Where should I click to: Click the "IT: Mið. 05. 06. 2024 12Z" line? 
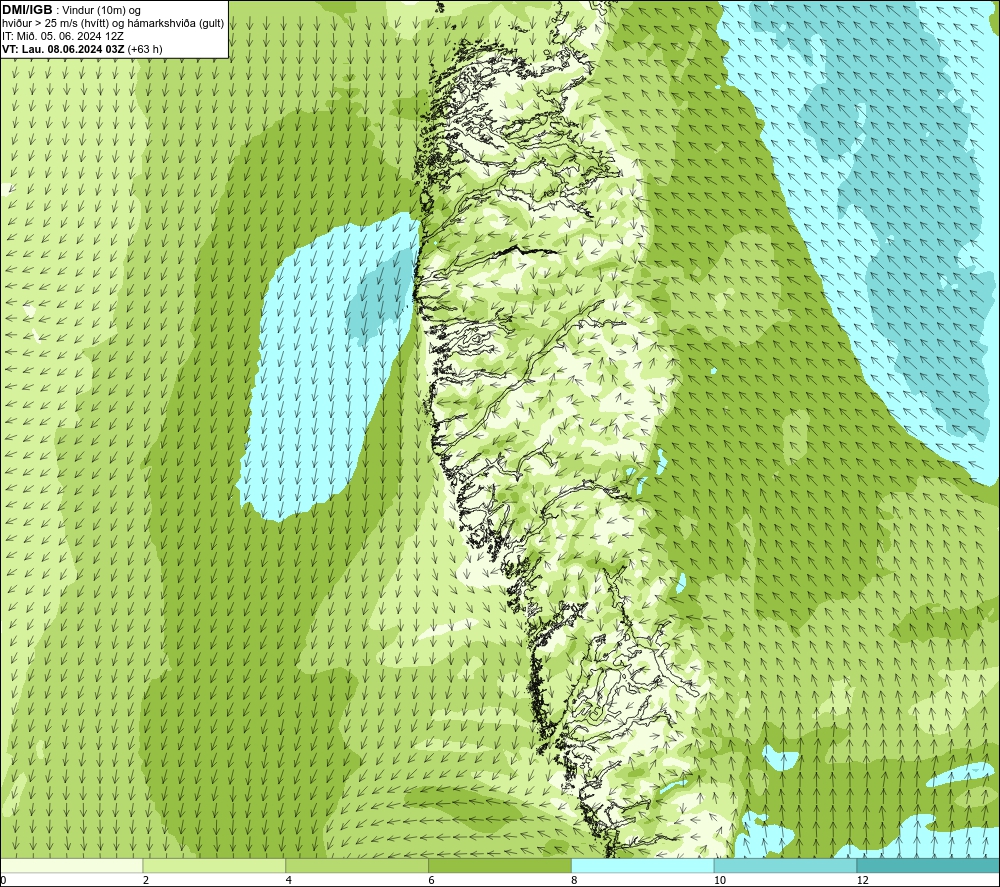pyautogui.click(x=62, y=36)
